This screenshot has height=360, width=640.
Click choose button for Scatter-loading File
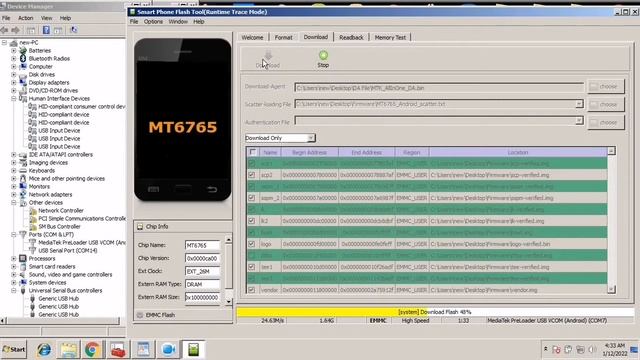pyautogui.click(x=606, y=104)
